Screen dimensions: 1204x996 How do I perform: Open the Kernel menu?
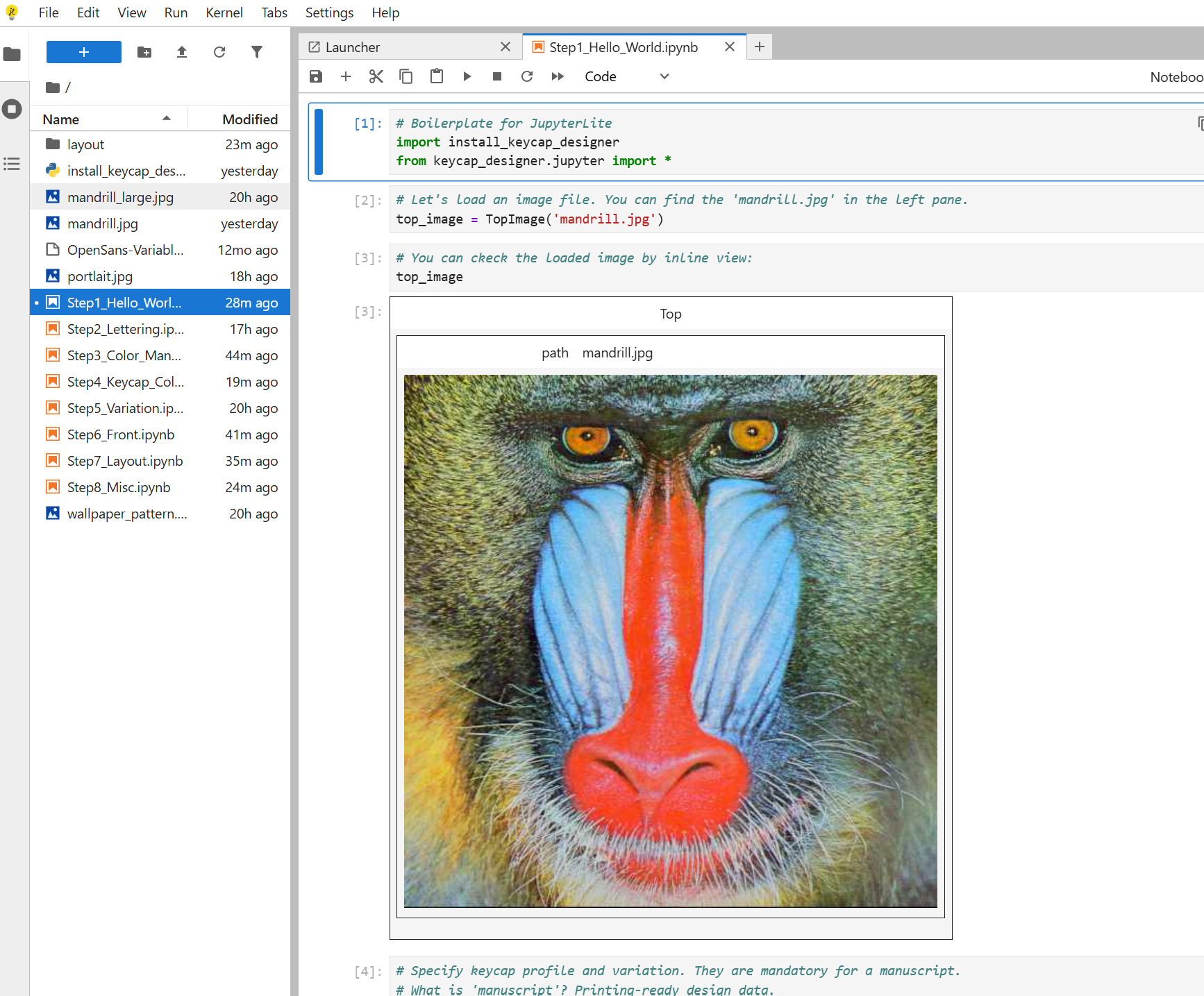[x=224, y=12]
